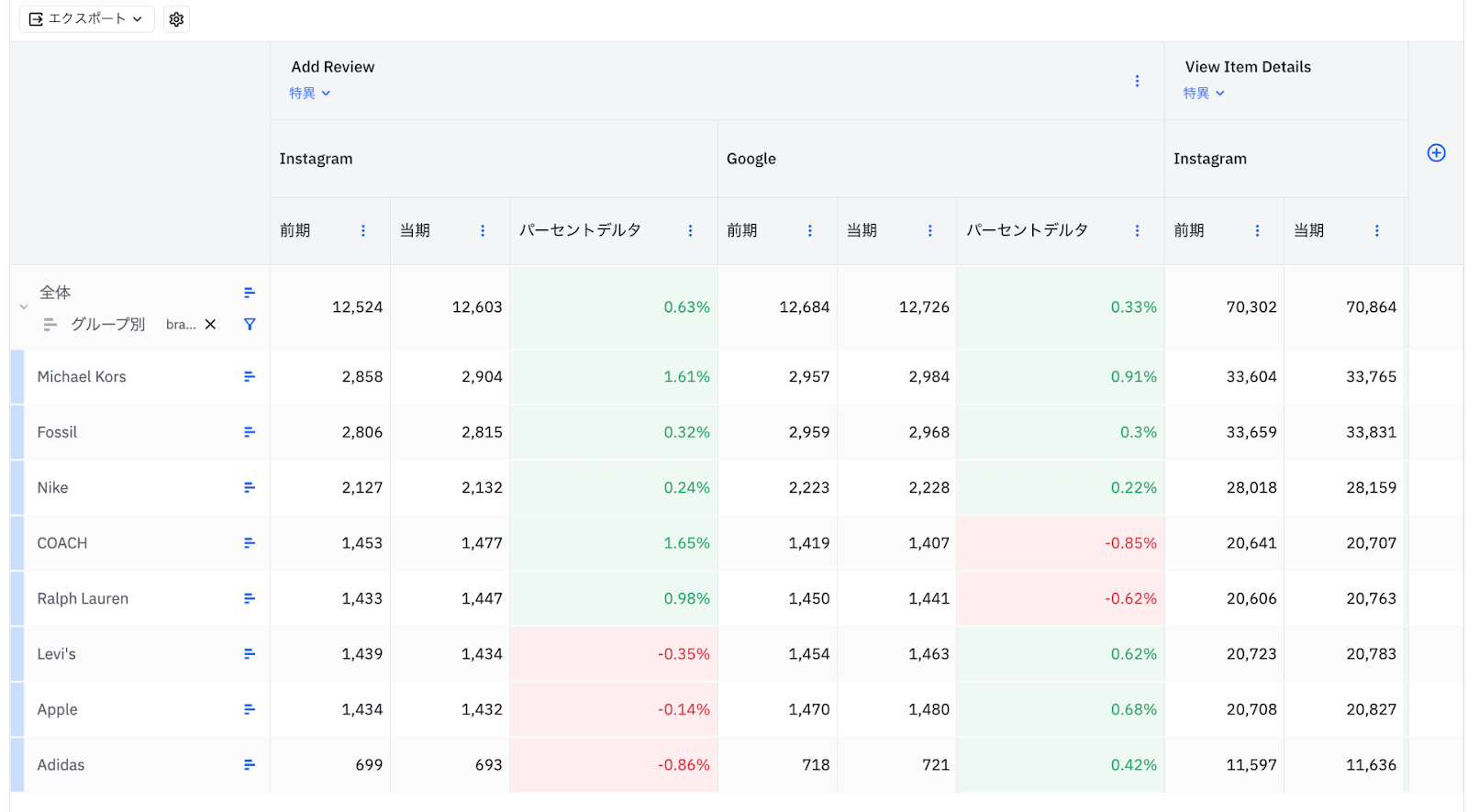Click the breakdown icon on Adidas row
The height and width of the screenshot is (812, 1468).
(x=249, y=764)
